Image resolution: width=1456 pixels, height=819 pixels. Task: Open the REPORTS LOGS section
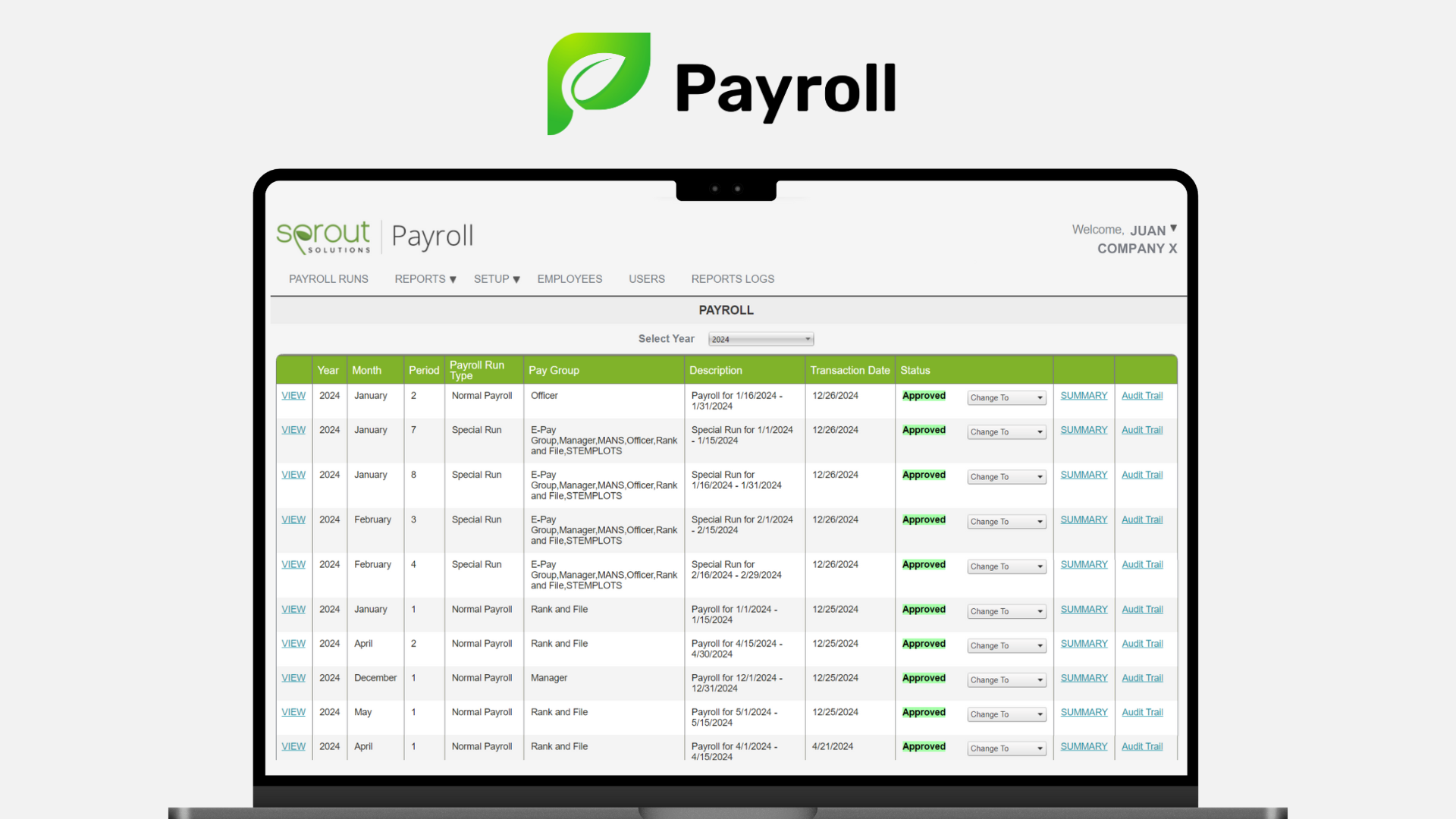pos(732,279)
